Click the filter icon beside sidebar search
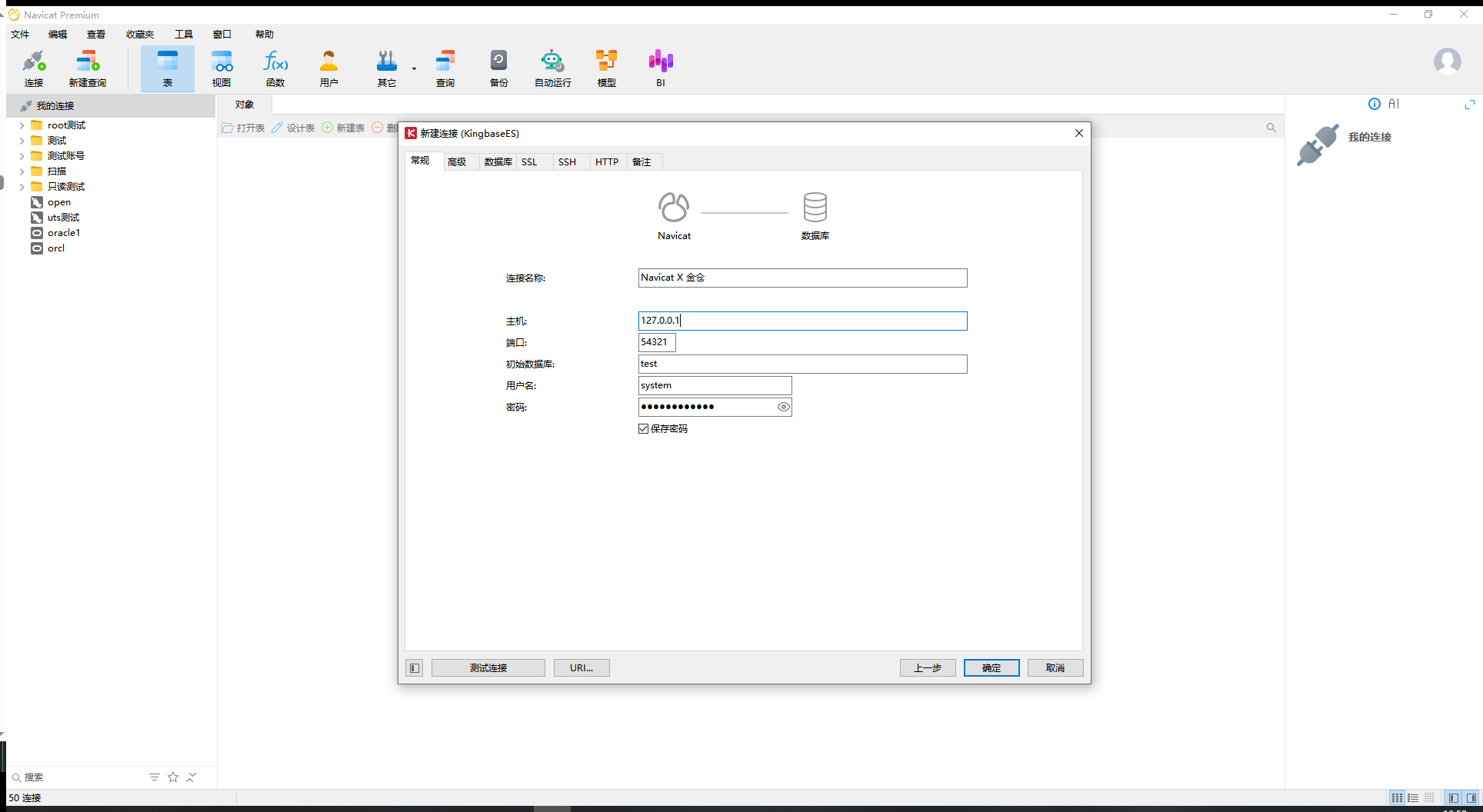 (155, 777)
